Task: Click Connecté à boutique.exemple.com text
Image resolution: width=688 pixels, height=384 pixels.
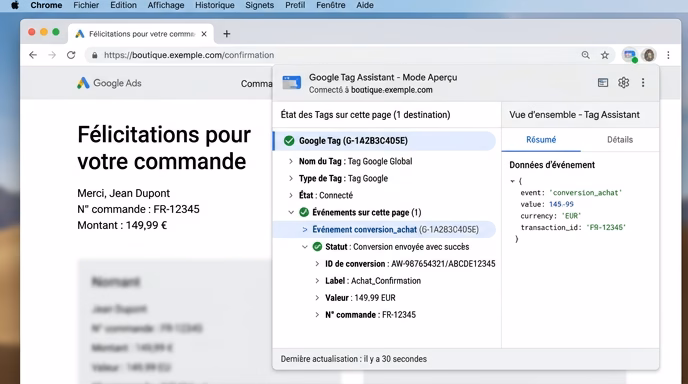Action: (x=371, y=90)
